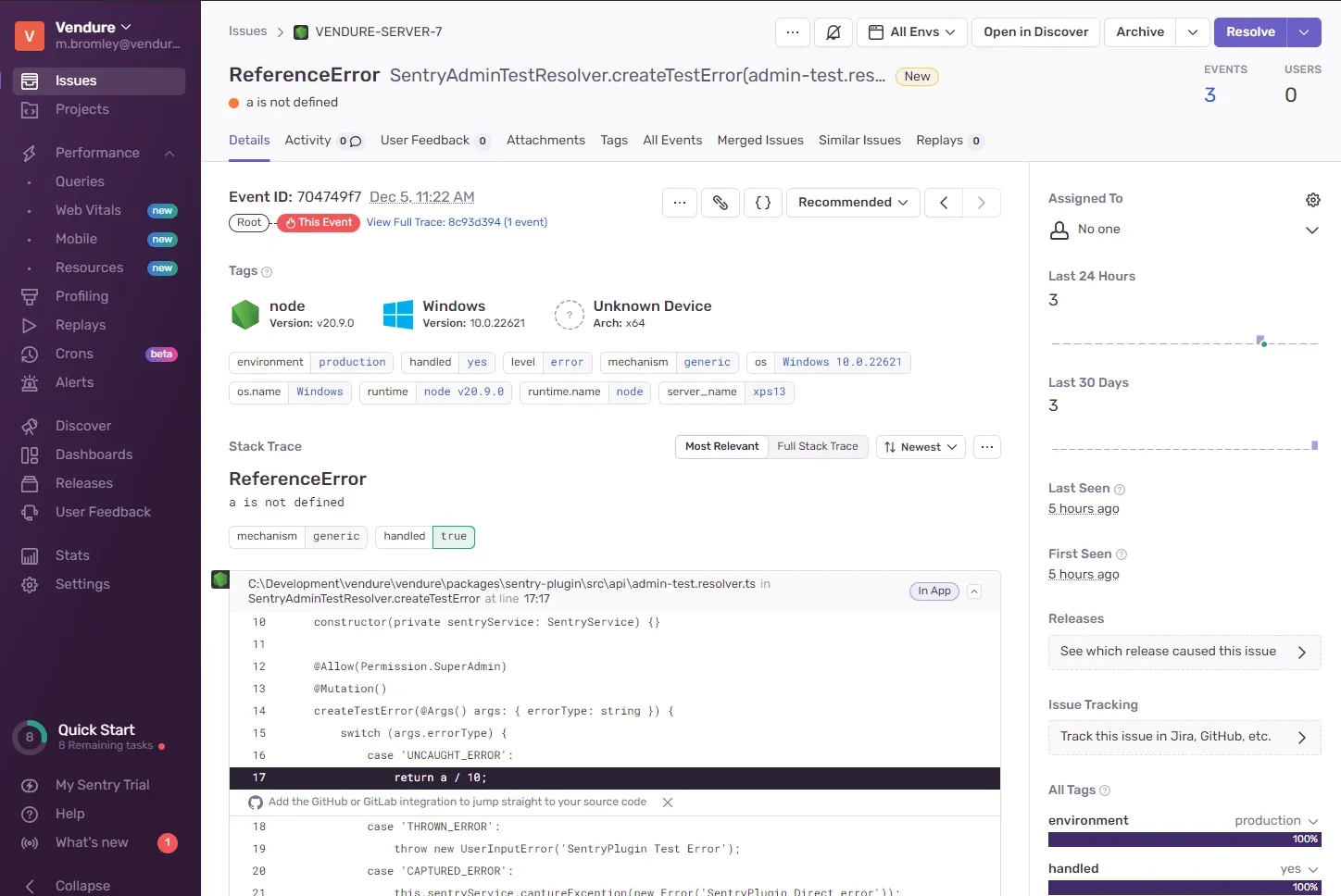The image size is (1341, 896).
Task: Expand the All Envs dropdown
Action: 912,32
